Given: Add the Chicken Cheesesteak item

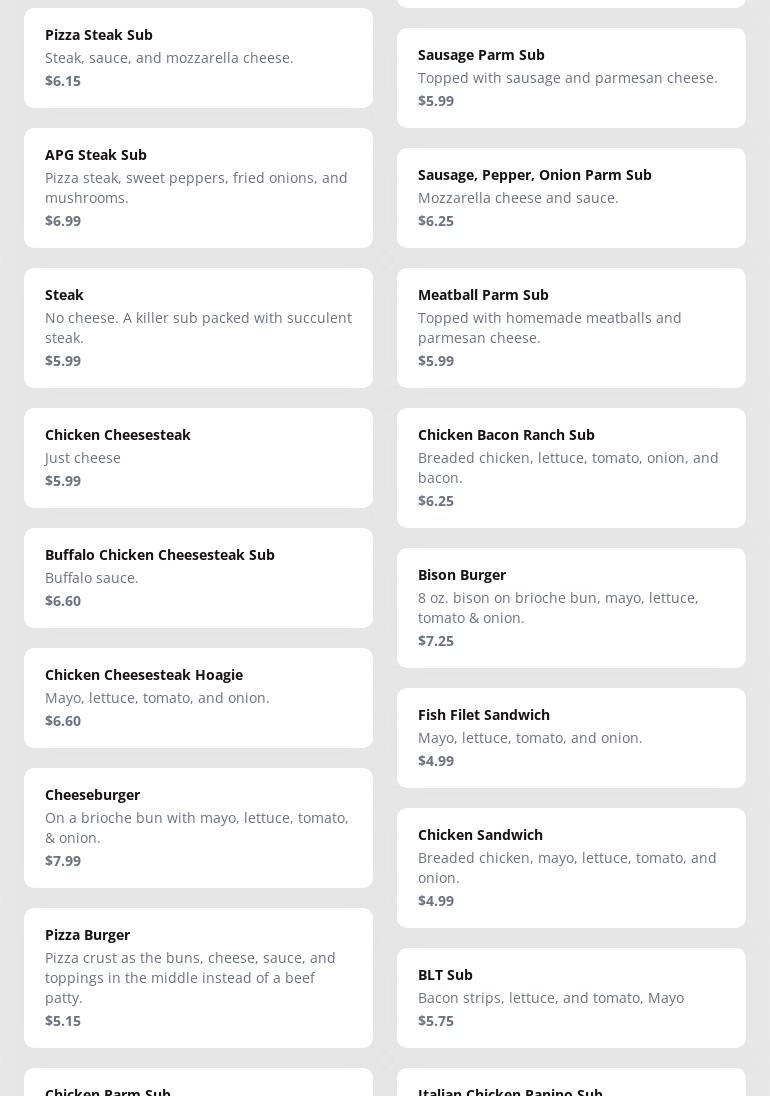Looking at the screenshot, I should point(198,458).
